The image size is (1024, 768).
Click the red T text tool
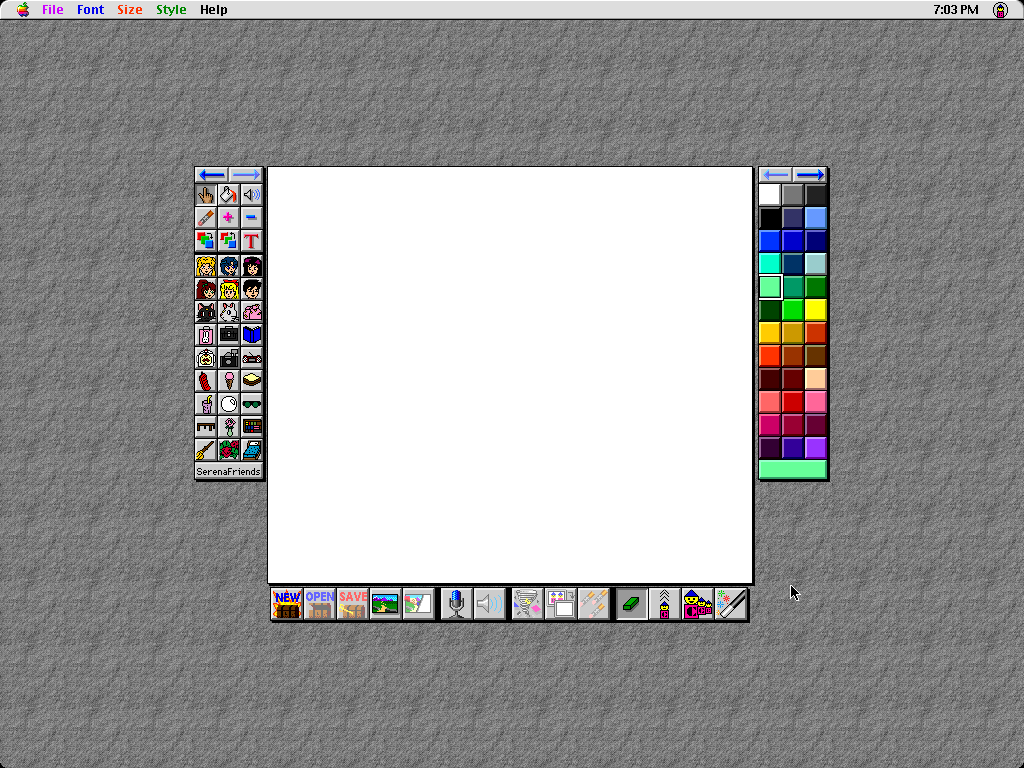pyautogui.click(x=251, y=240)
